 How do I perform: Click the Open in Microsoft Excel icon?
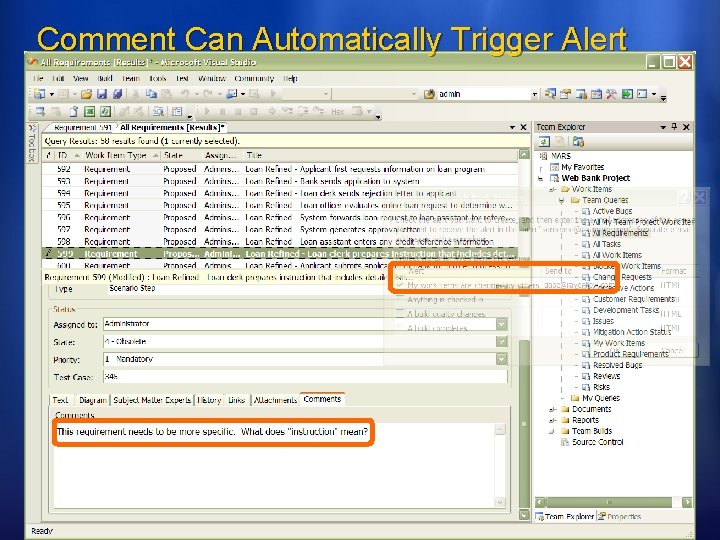tap(90, 111)
